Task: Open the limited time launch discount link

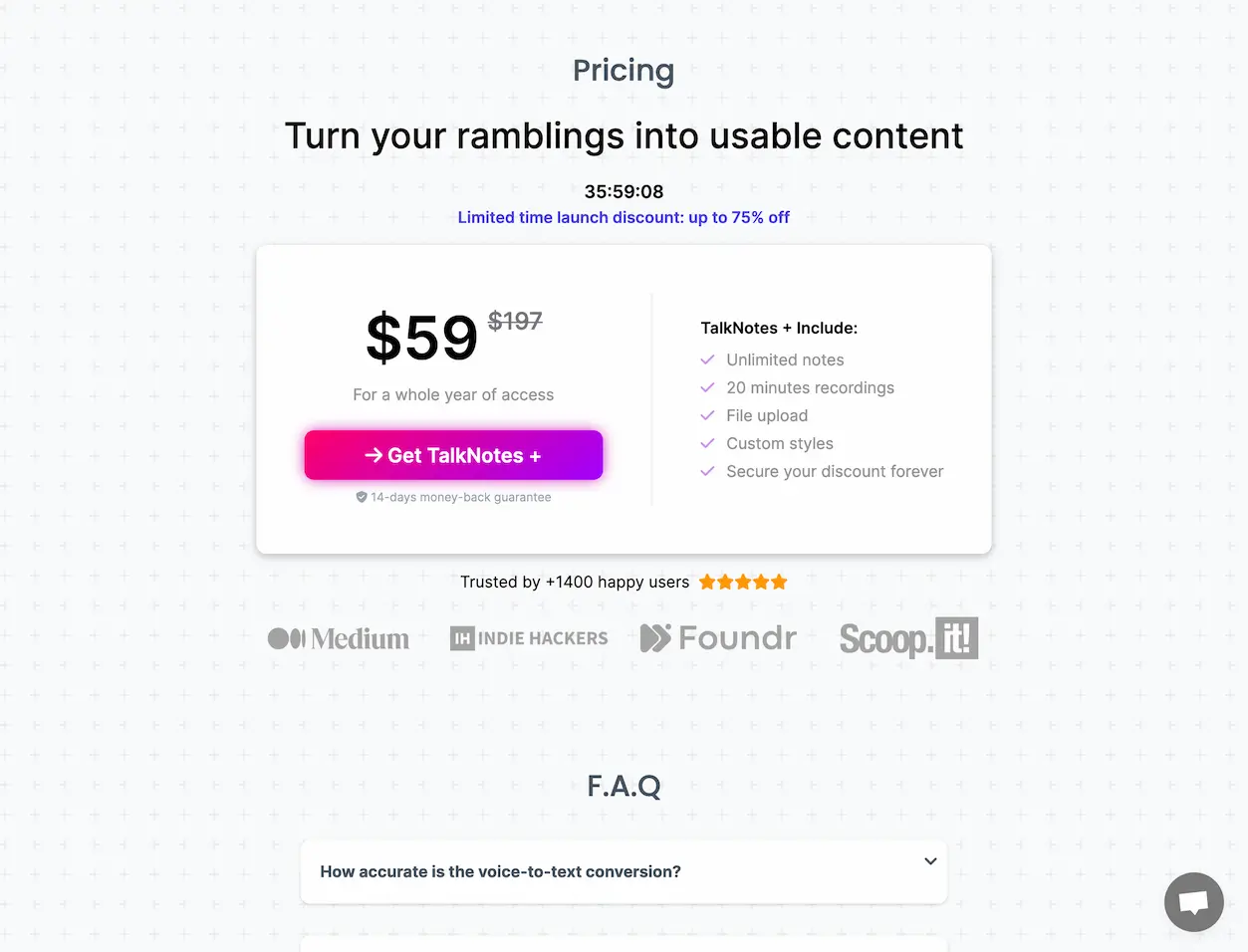Action: pos(624,217)
